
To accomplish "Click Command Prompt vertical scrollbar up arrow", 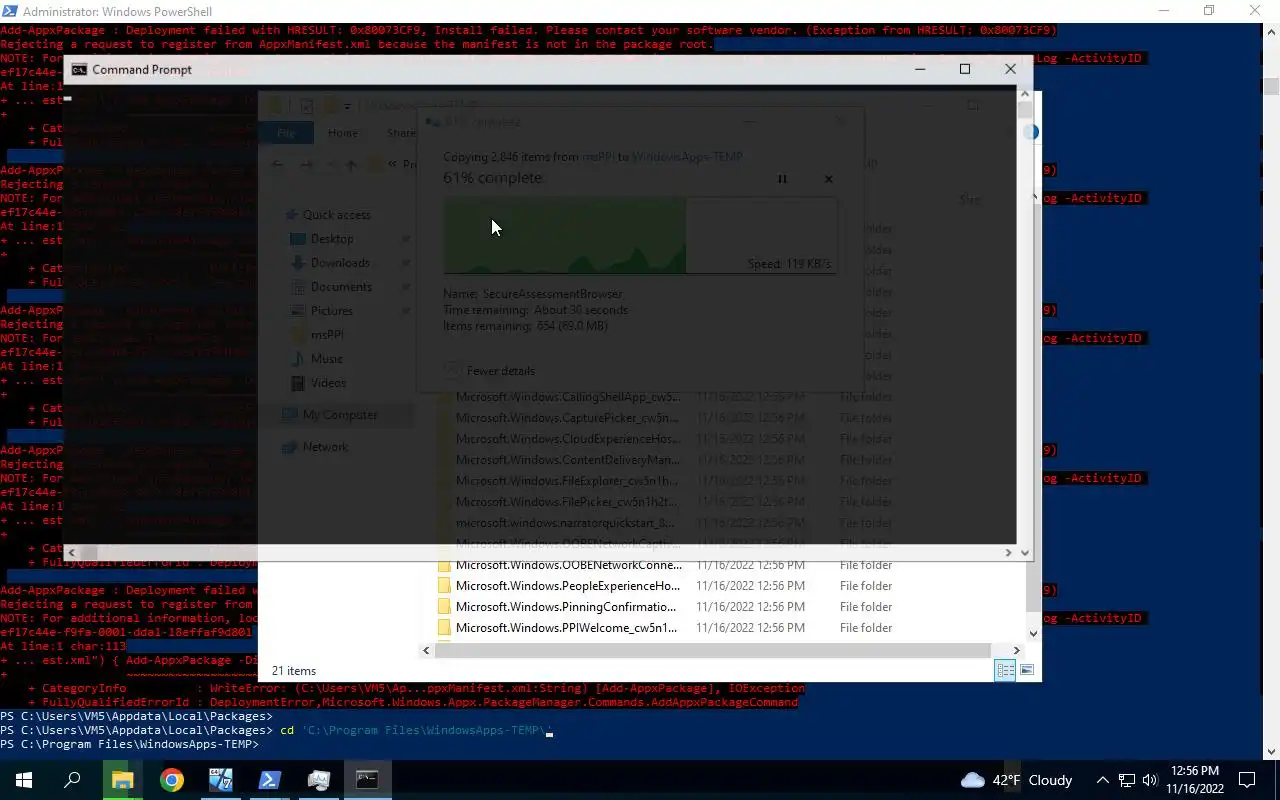I will pos(1025,93).
